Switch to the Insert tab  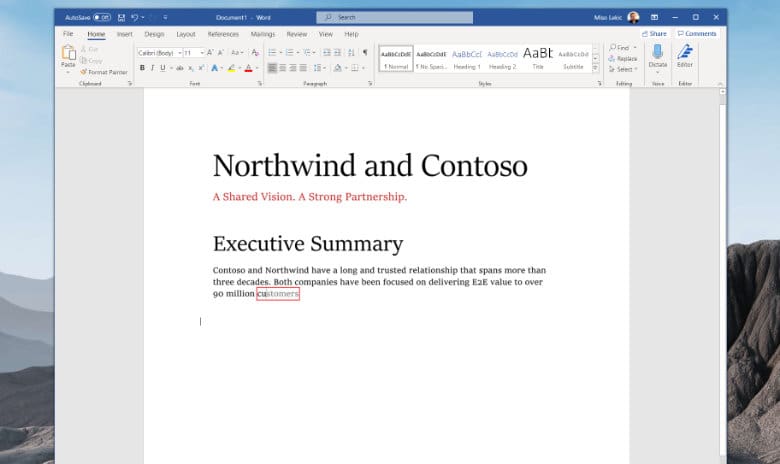point(124,34)
